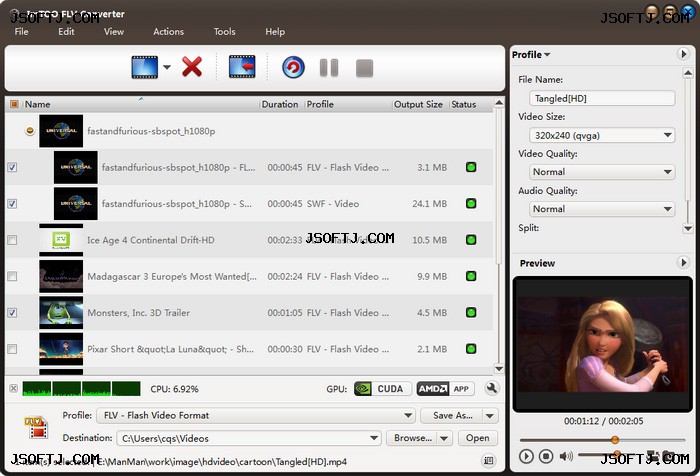Image resolution: width=700 pixels, height=476 pixels.
Task: Open the Browse arrow dropdown
Action: pyautogui.click(x=444, y=438)
